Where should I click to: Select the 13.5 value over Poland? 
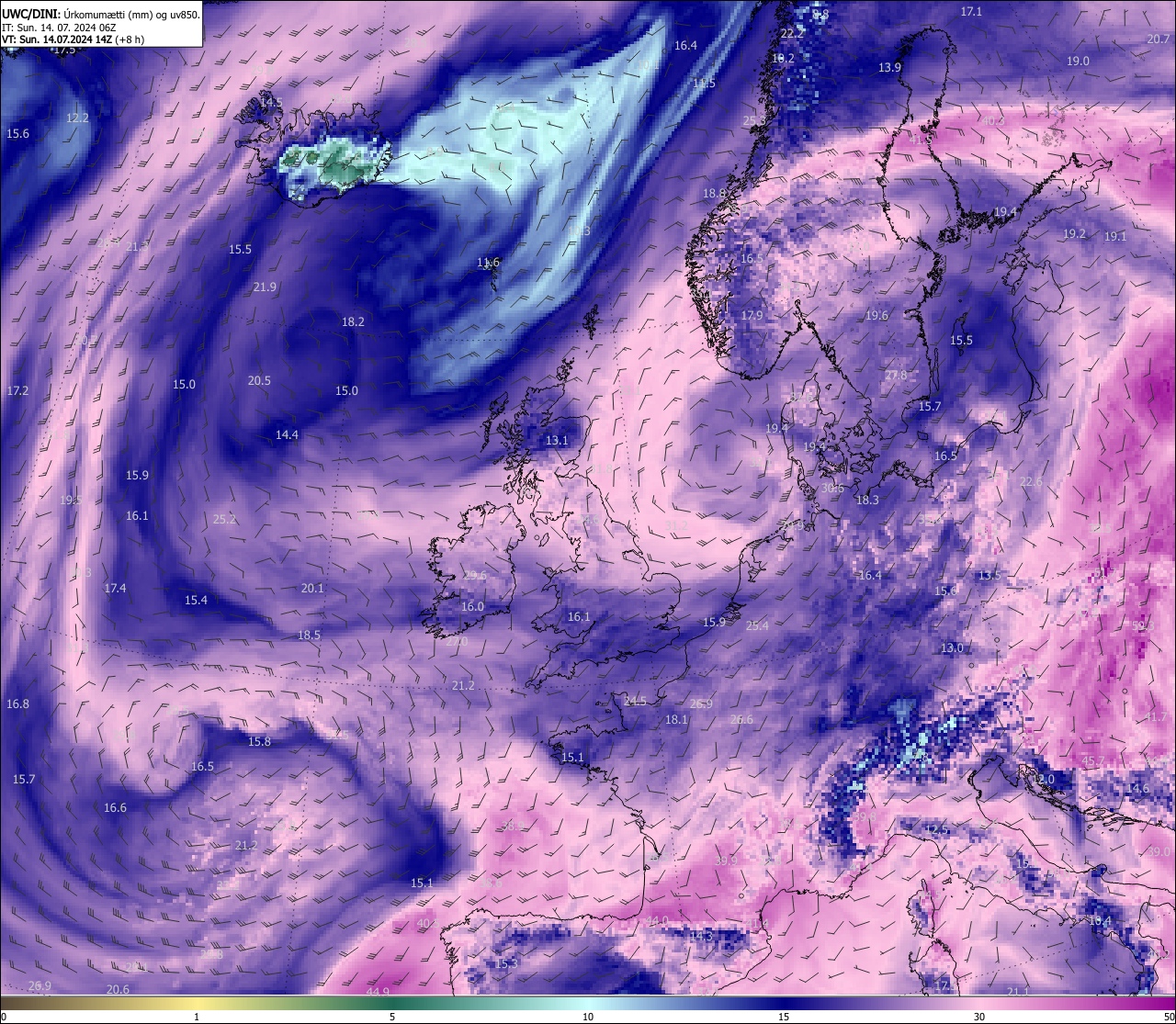point(989,575)
